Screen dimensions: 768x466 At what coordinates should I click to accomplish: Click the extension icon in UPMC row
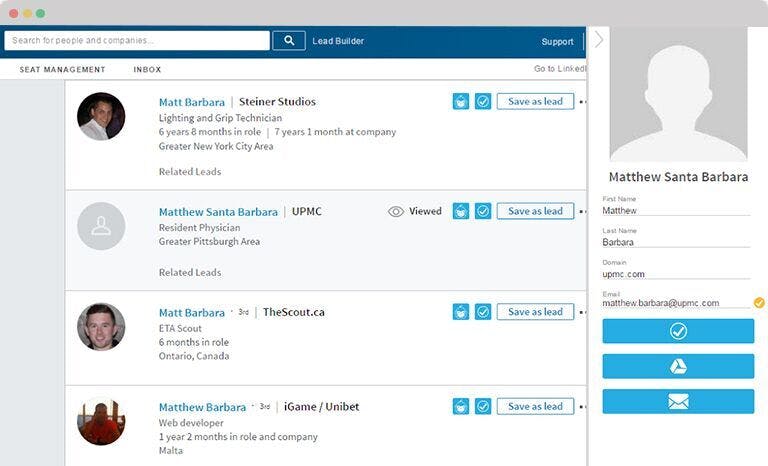(461, 211)
